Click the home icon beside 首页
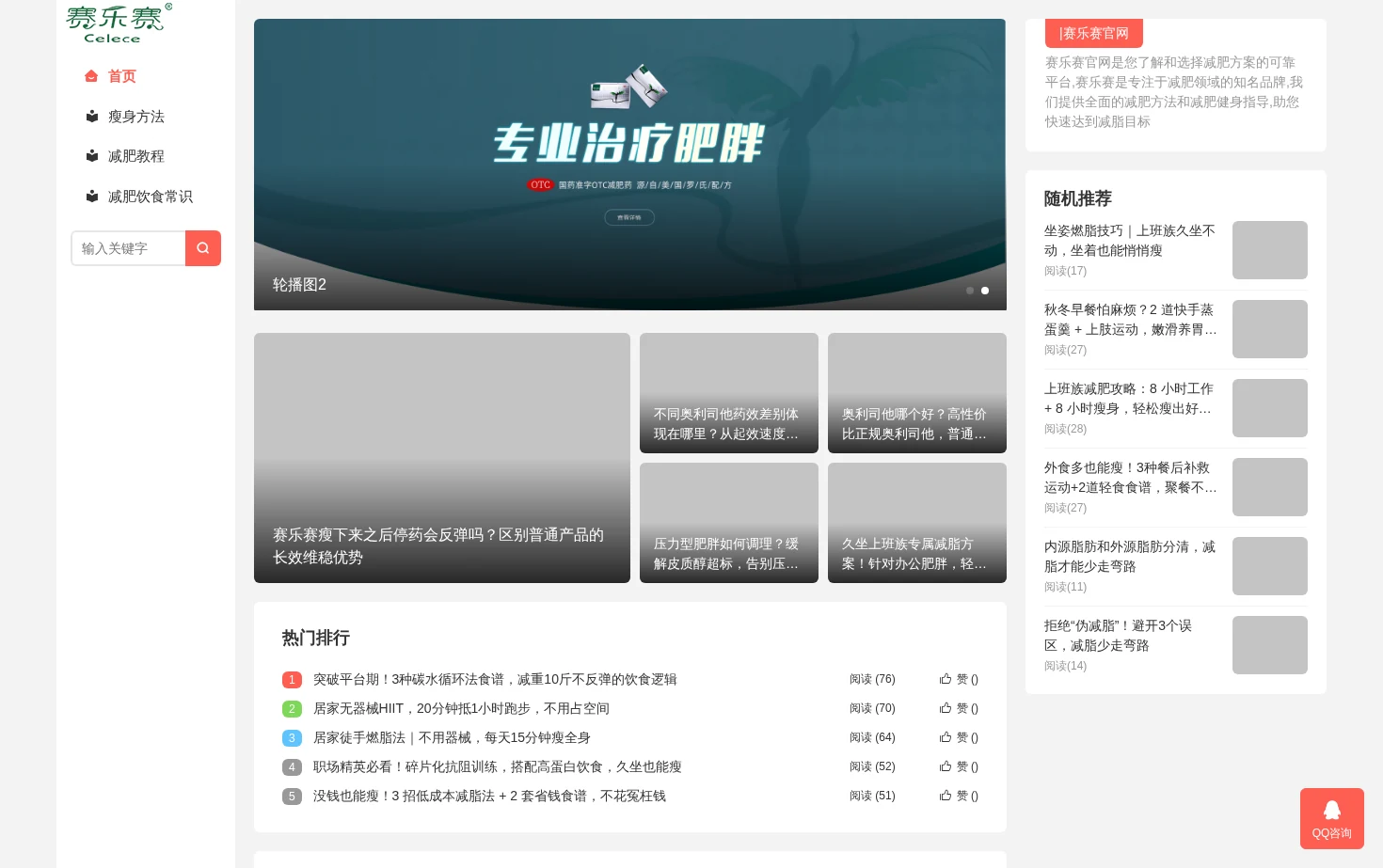The height and width of the screenshot is (868, 1383). tap(91, 76)
